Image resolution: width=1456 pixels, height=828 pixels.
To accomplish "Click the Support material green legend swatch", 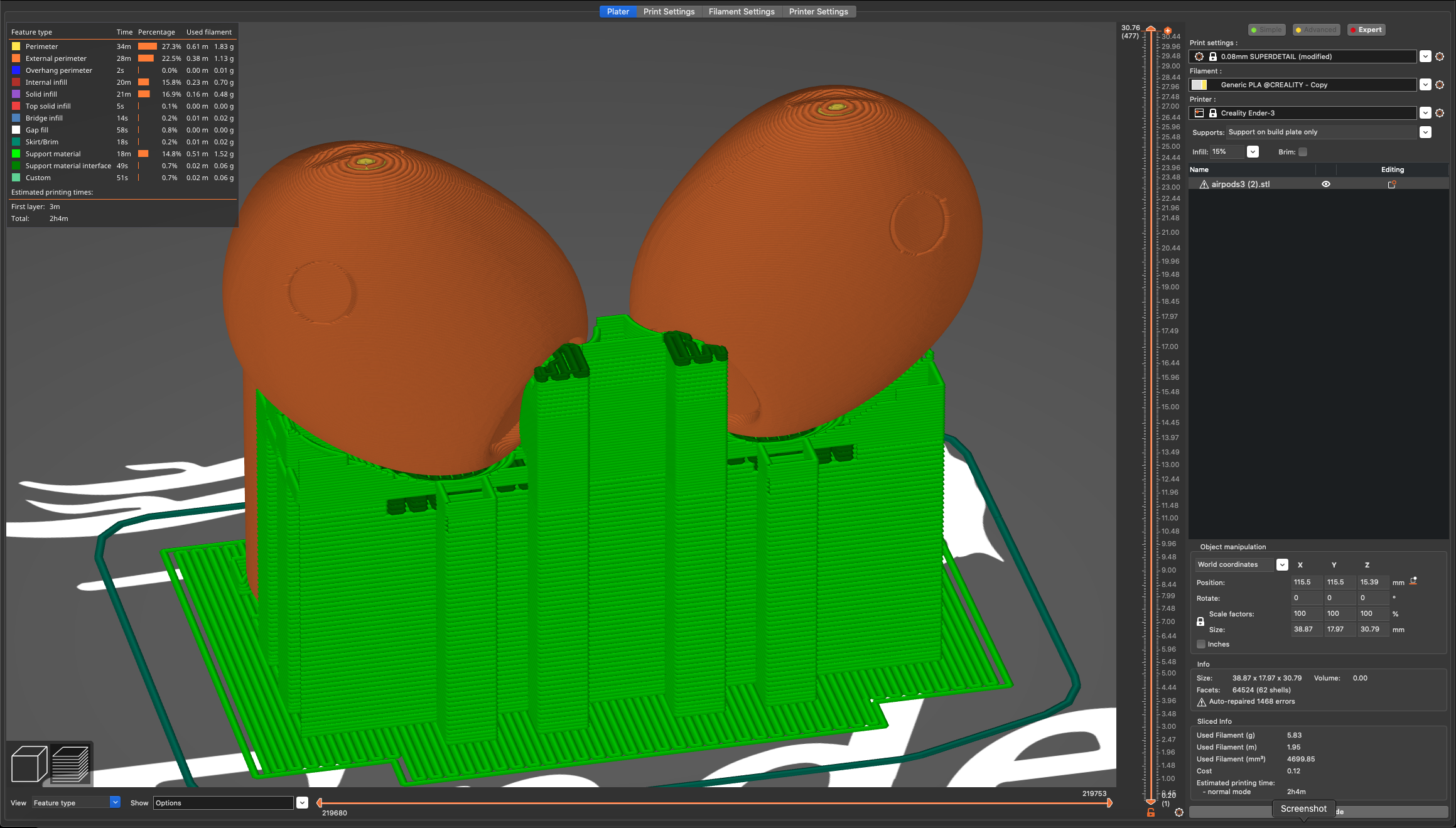I will (16, 154).
